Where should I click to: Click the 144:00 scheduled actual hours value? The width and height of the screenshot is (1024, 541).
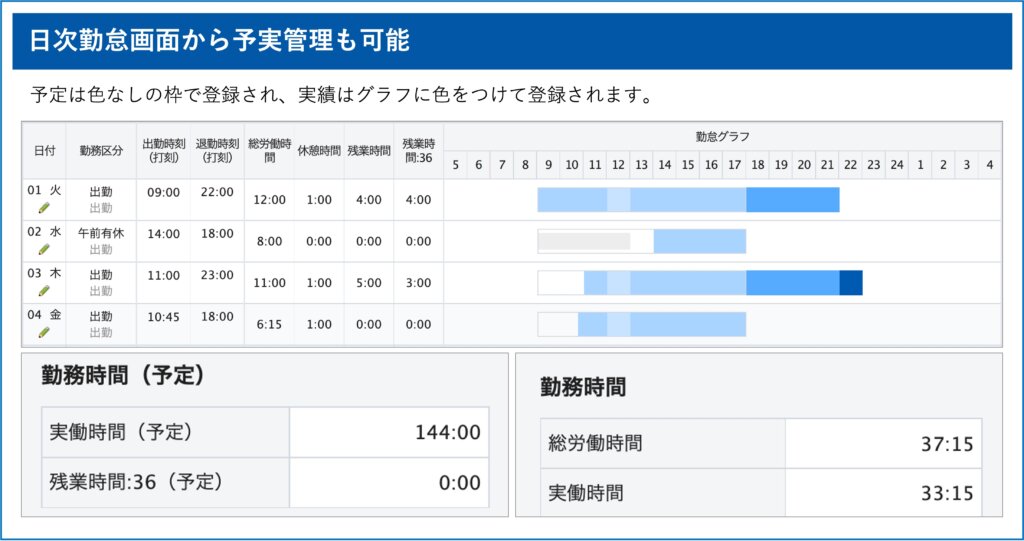(447, 433)
